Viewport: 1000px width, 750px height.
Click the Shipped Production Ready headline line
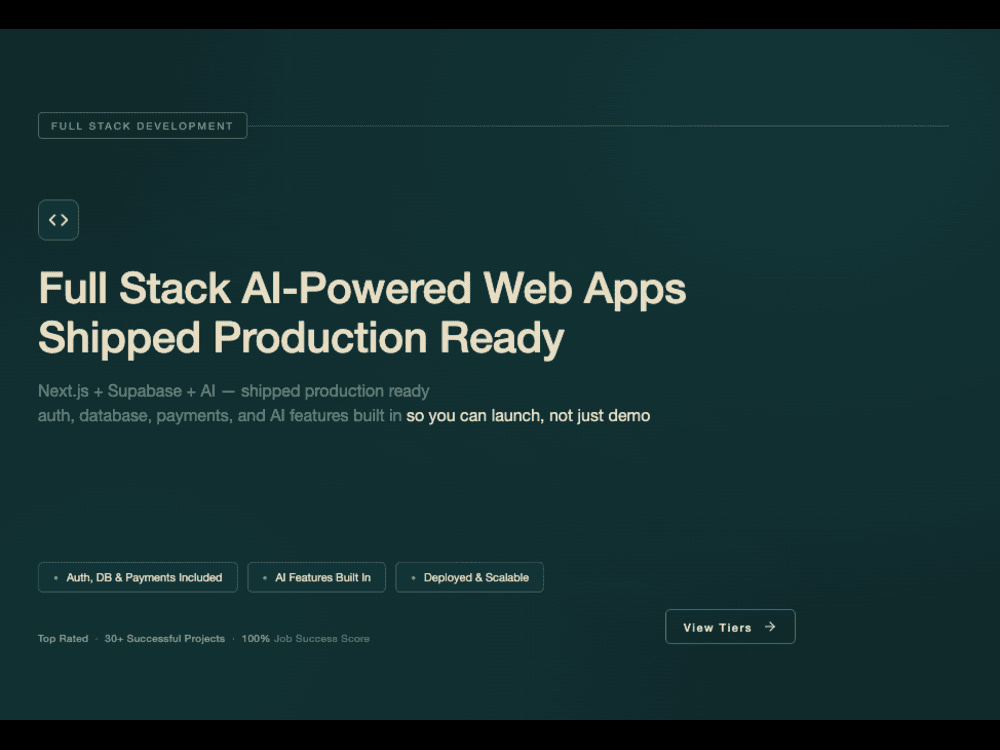[301, 338]
